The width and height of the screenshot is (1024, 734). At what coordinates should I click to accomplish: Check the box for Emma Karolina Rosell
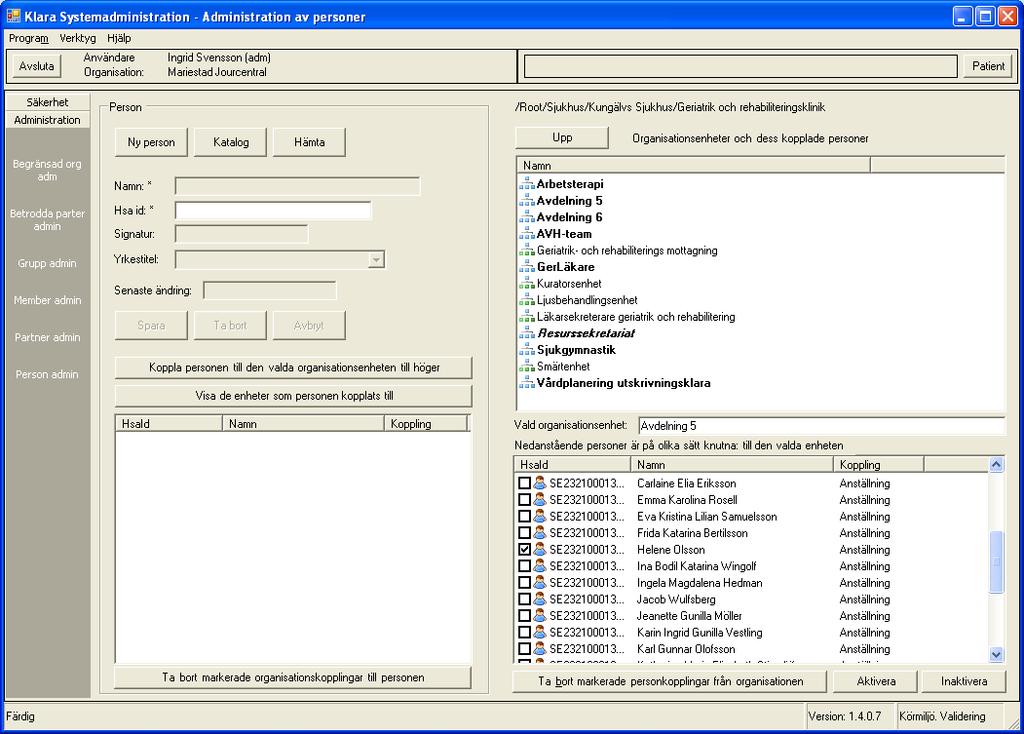(x=524, y=500)
